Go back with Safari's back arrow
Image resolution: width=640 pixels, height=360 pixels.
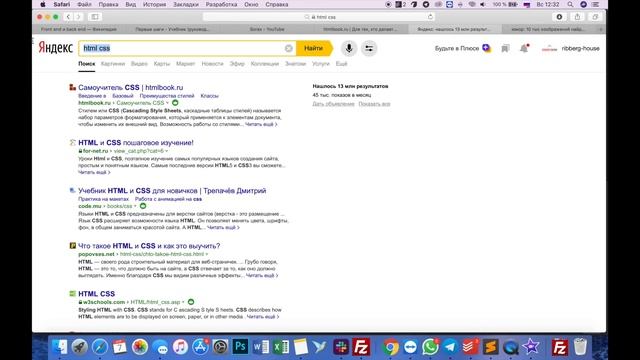tap(68, 17)
